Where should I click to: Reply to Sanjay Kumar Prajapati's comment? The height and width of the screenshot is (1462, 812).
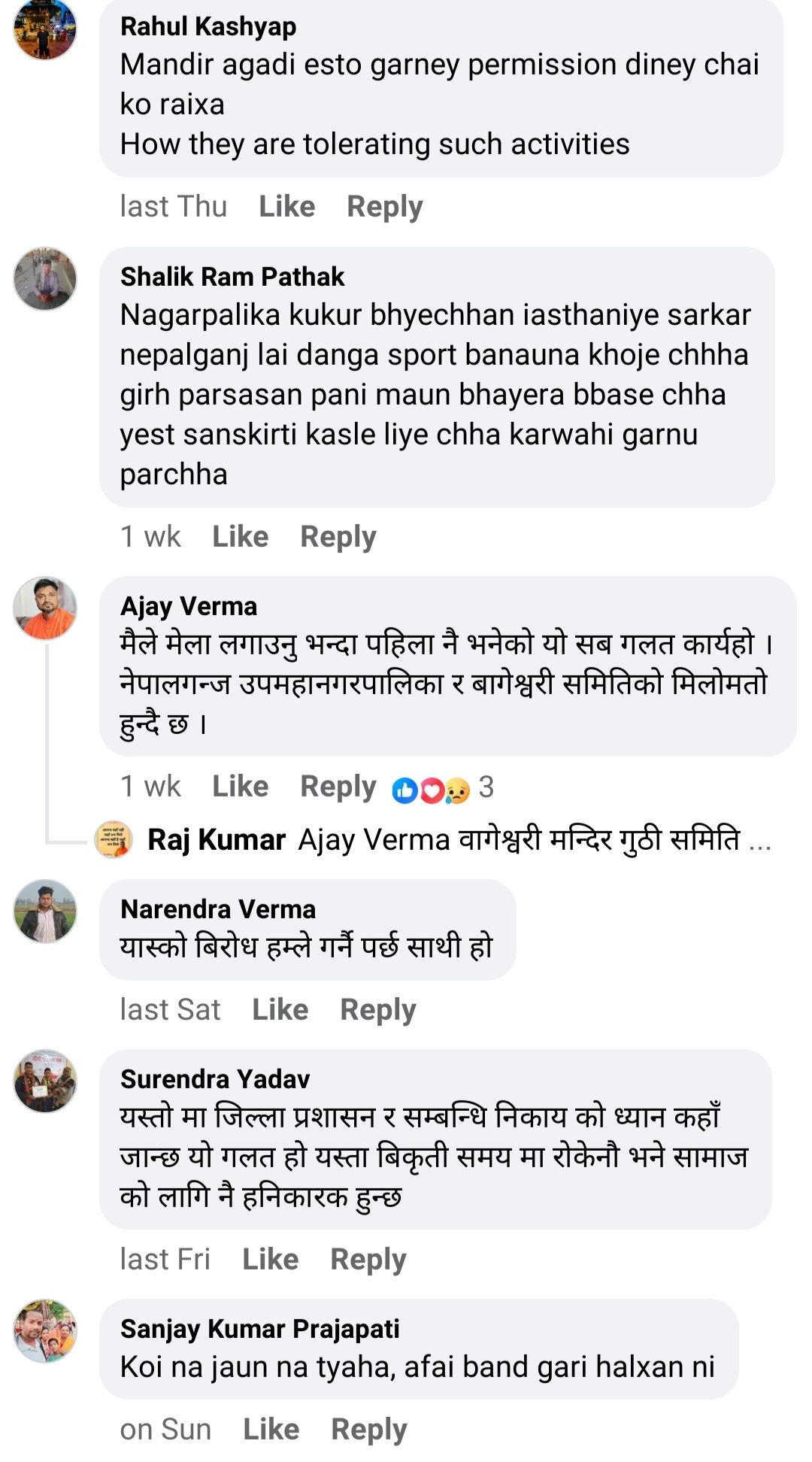369,1430
